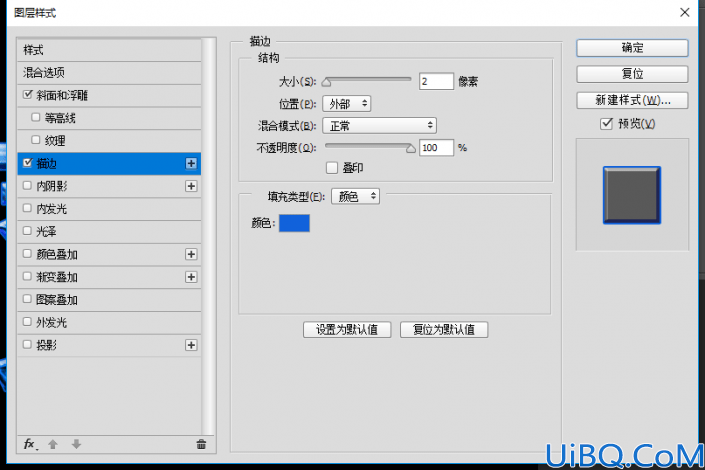Viewport: 705px width, 470px height.
Task: Click the 大小 size slider handle
Action: coord(327,82)
